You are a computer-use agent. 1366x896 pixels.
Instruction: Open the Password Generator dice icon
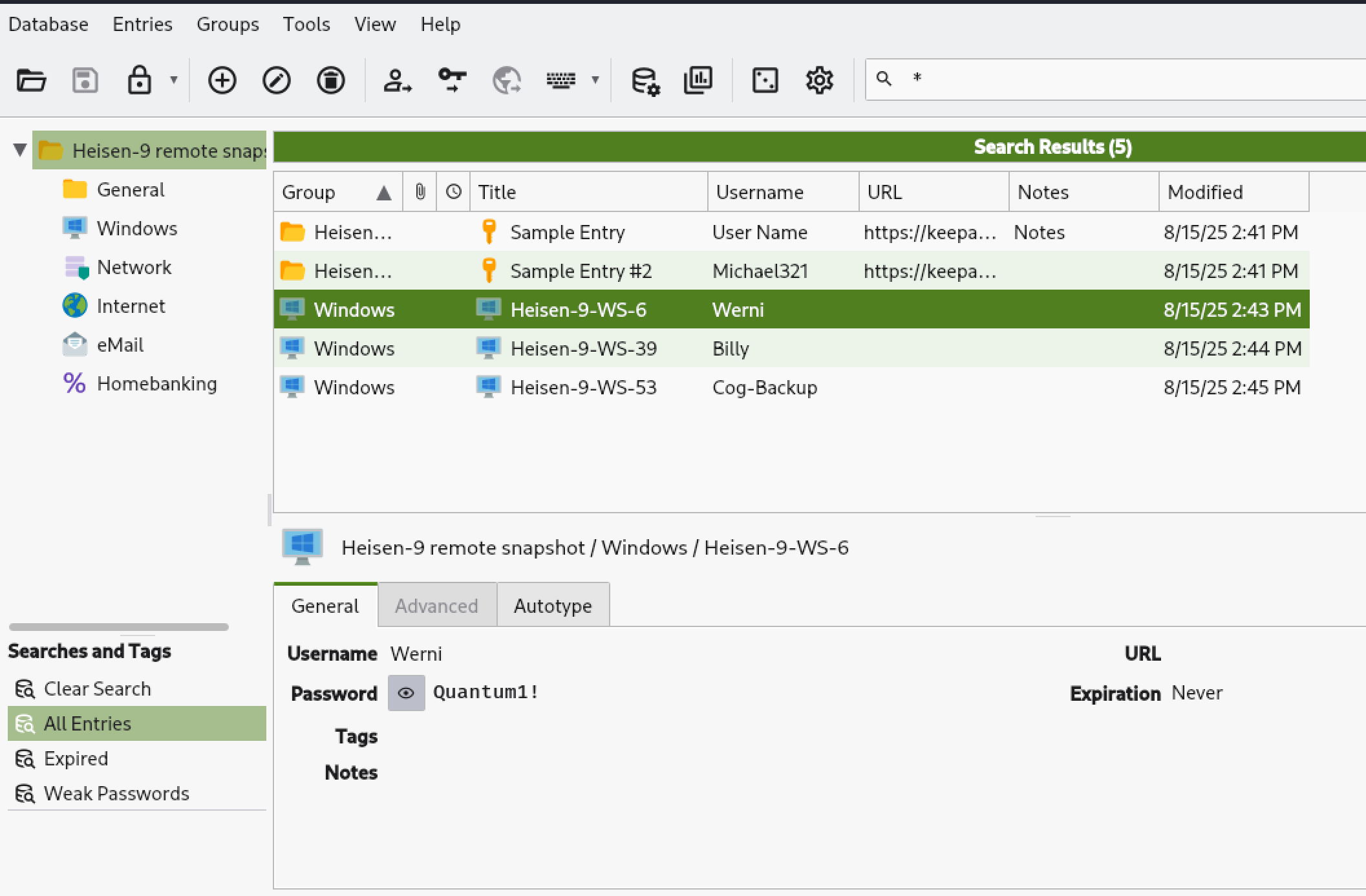pyautogui.click(x=765, y=81)
